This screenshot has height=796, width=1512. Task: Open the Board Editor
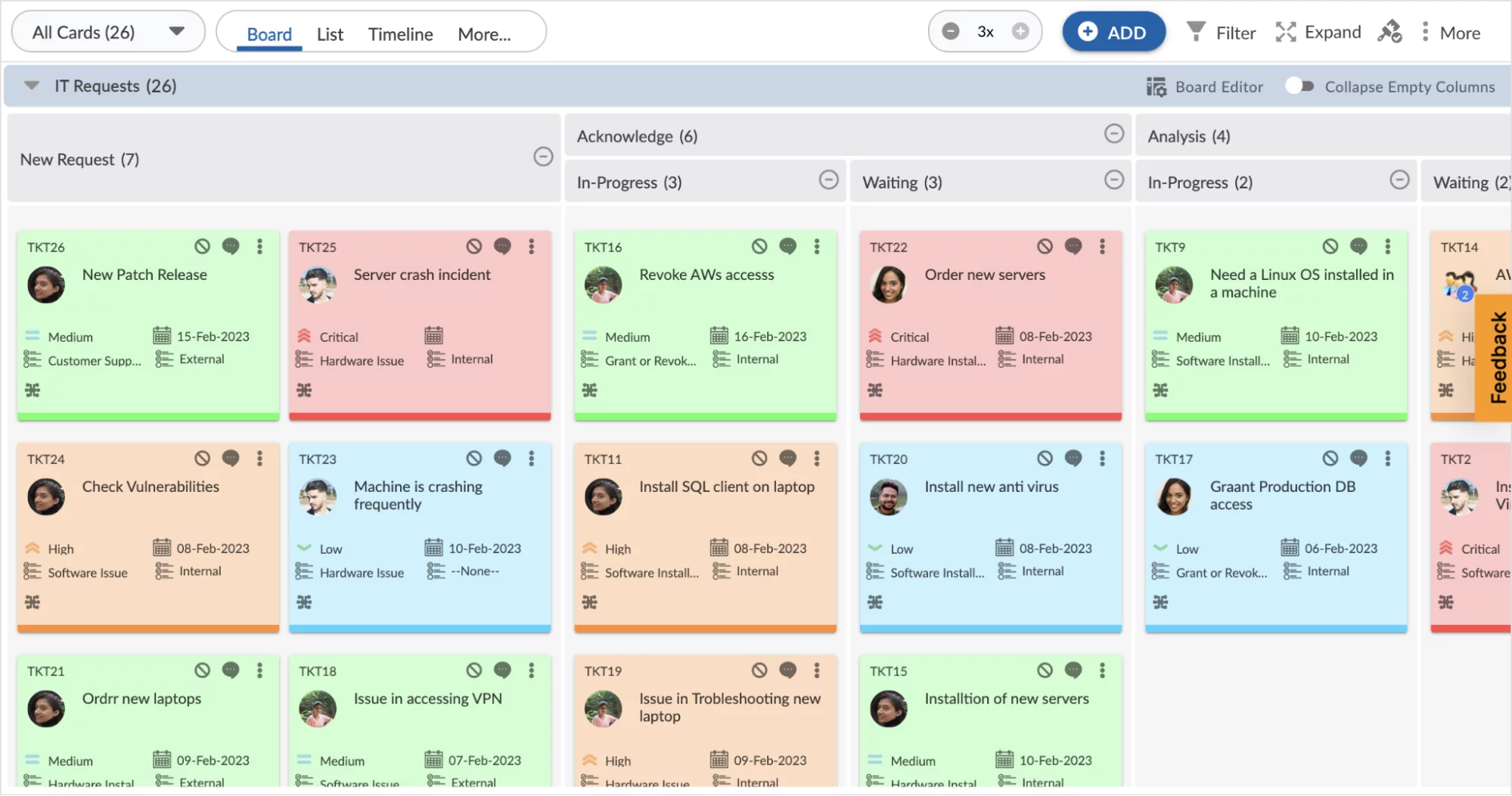click(1205, 86)
